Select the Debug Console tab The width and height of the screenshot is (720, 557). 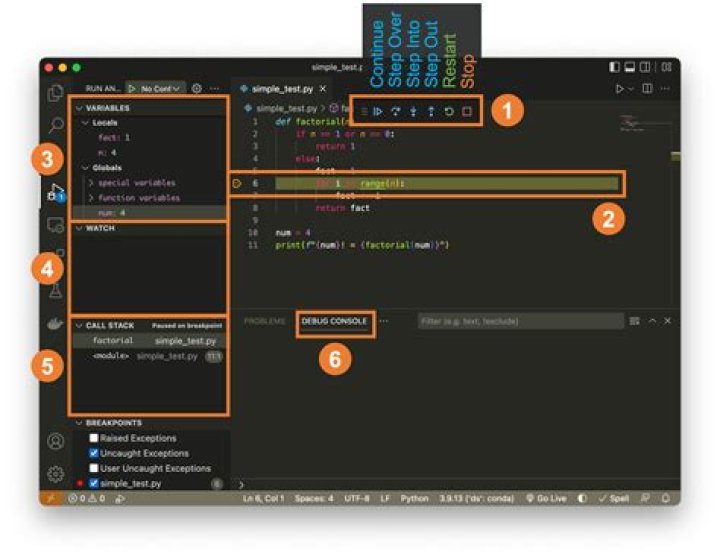click(334, 322)
